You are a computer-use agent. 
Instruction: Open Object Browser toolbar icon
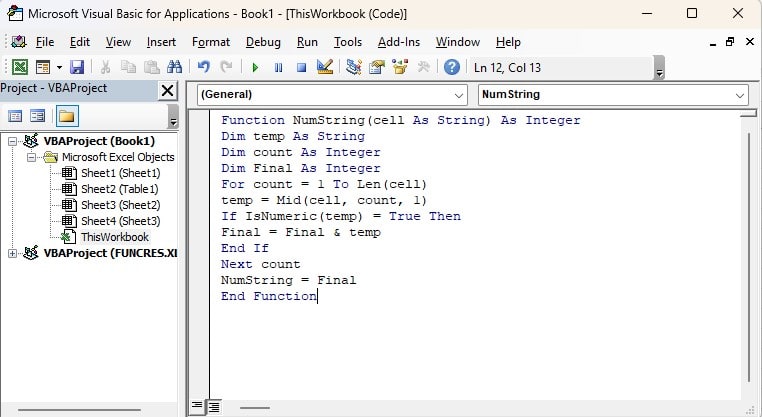[x=400, y=67]
